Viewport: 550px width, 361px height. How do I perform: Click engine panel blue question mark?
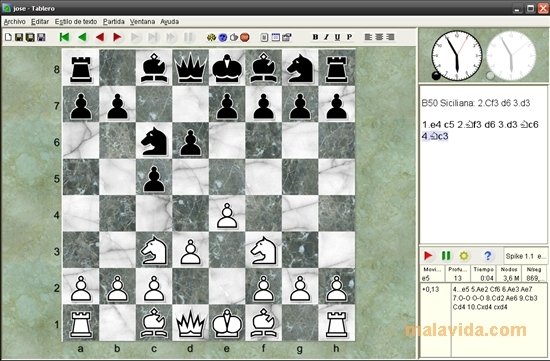click(x=488, y=256)
